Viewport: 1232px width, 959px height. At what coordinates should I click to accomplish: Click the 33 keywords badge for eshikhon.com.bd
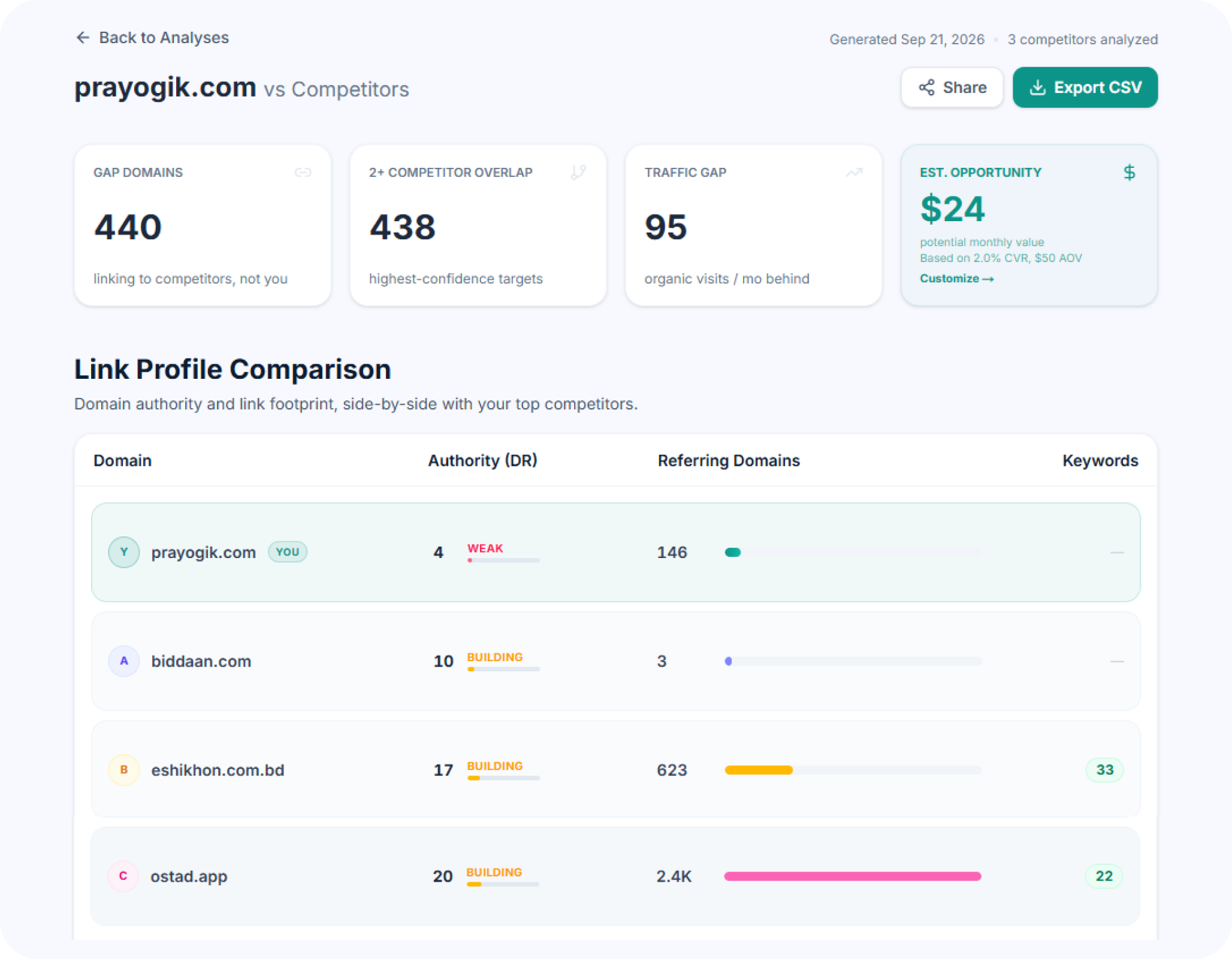pyautogui.click(x=1104, y=770)
